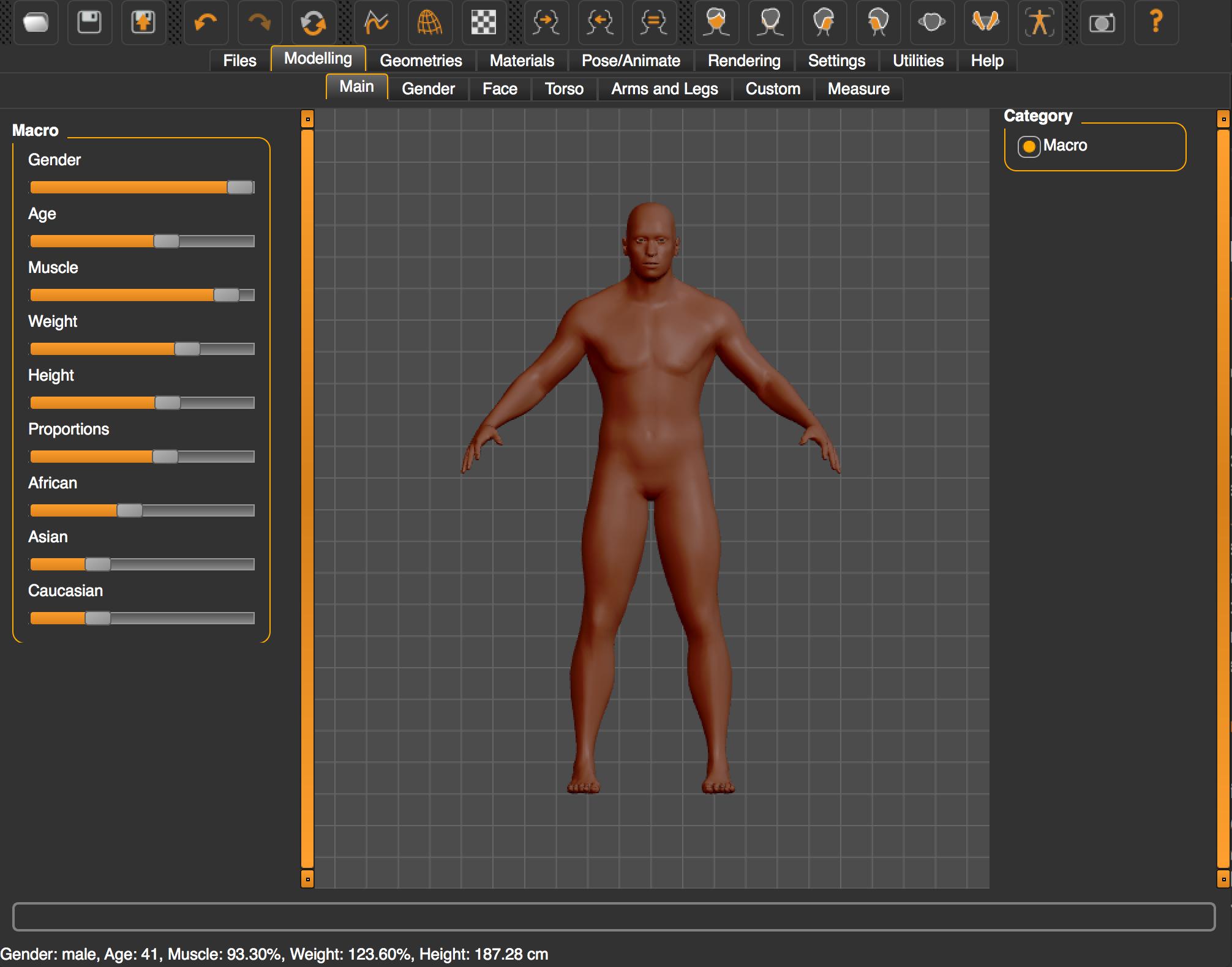
Task: Toggle the background grid display
Action: 484,23
